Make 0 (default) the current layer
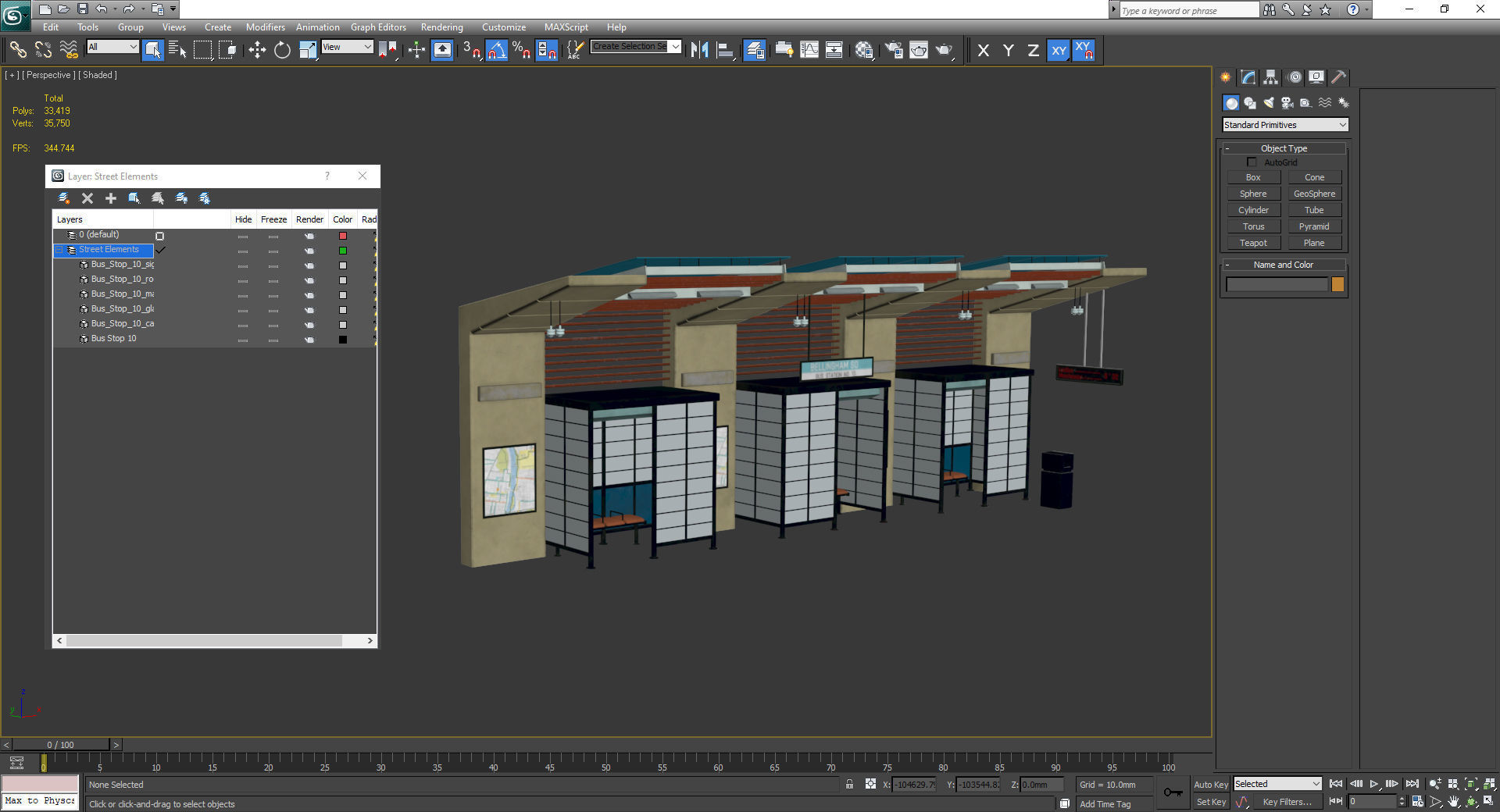 160,236
